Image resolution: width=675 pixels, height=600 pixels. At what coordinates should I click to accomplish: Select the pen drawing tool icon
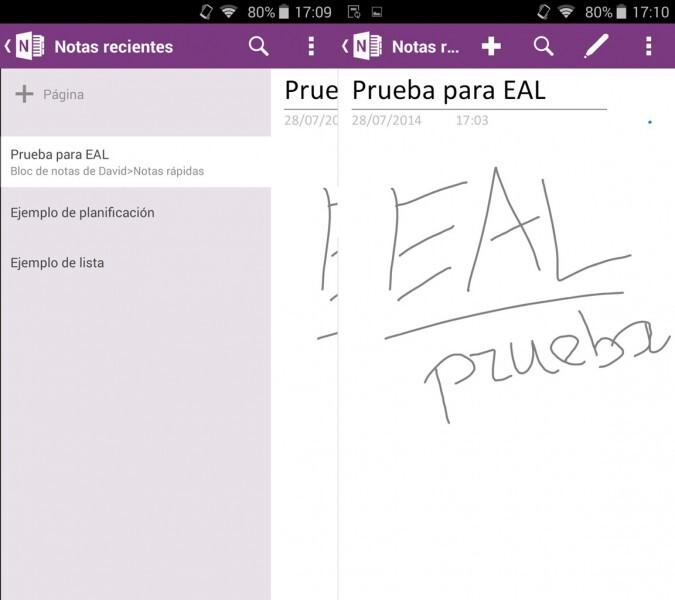[596, 46]
